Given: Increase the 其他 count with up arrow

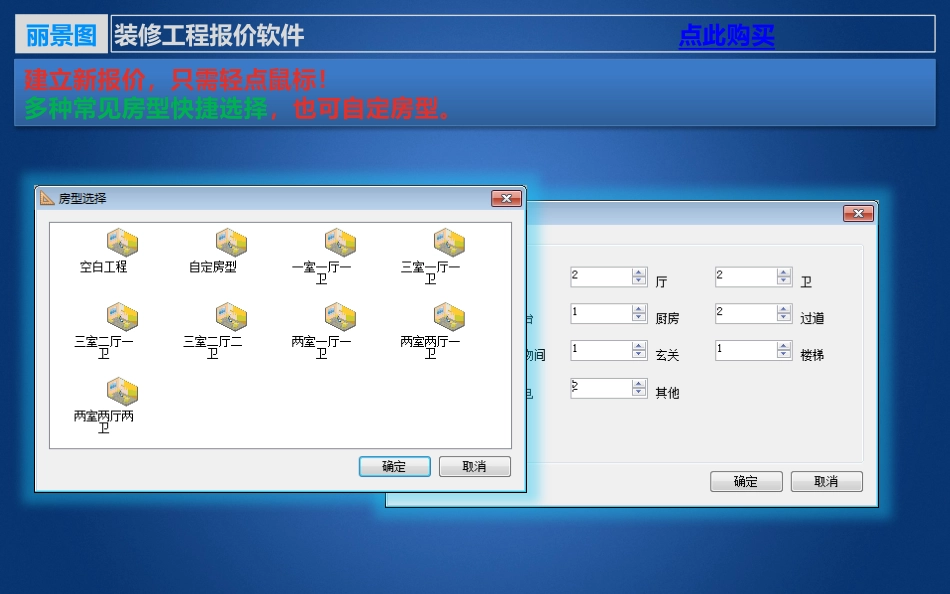Looking at the screenshot, I should 639,384.
